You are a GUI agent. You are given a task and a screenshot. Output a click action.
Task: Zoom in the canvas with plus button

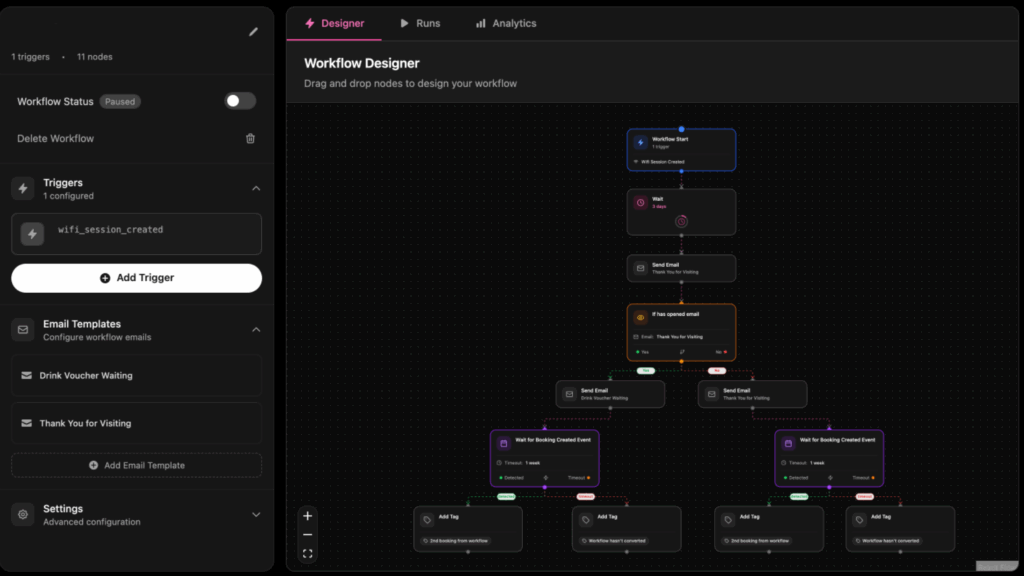(x=308, y=516)
